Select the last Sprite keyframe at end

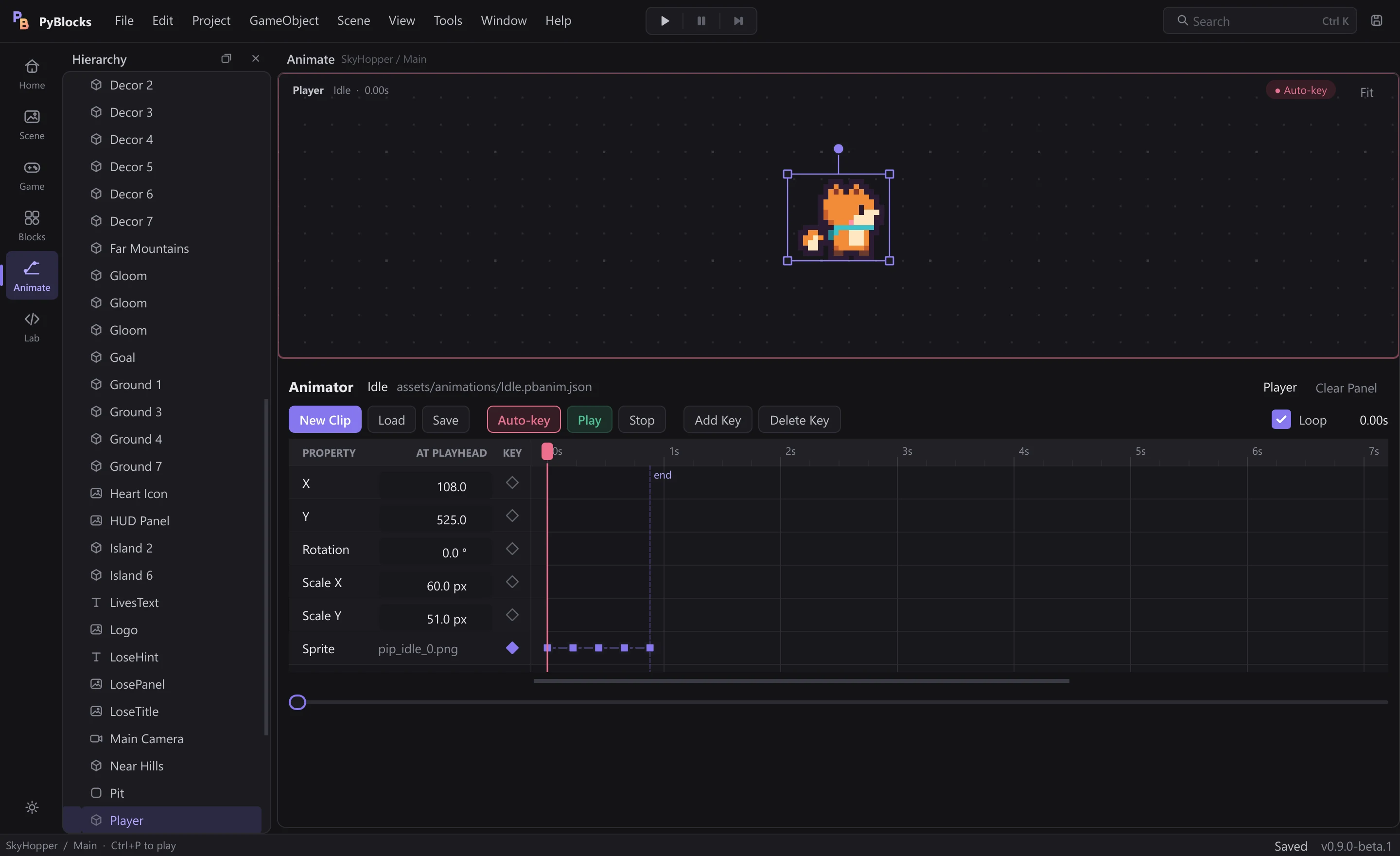click(x=650, y=648)
